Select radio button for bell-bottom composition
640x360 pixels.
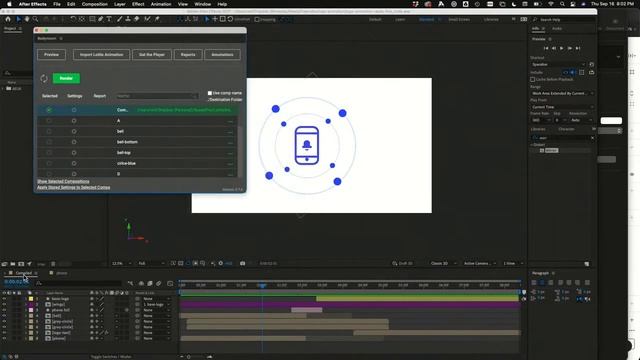[x=49, y=142]
